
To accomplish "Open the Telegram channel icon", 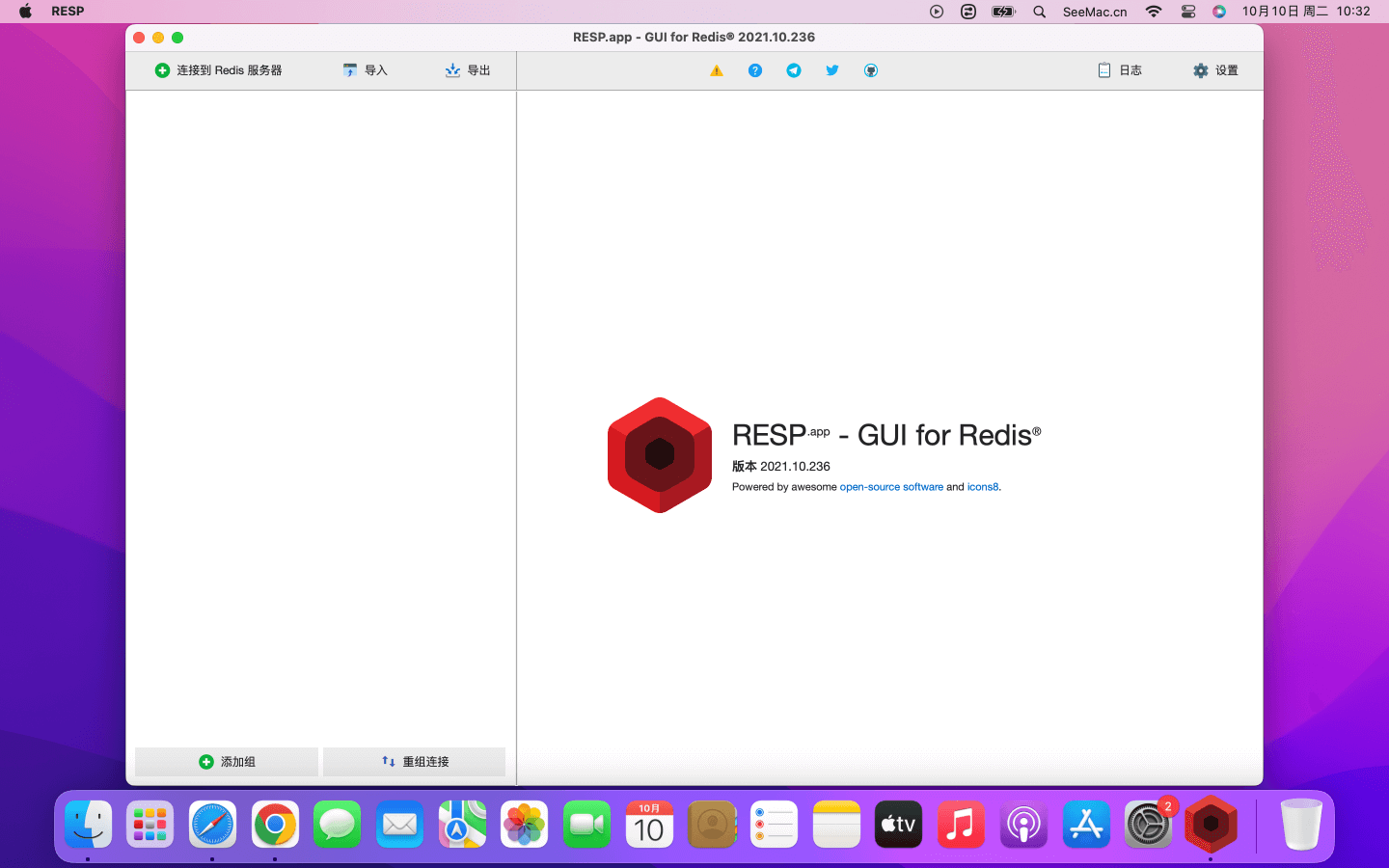I will tap(794, 70).
